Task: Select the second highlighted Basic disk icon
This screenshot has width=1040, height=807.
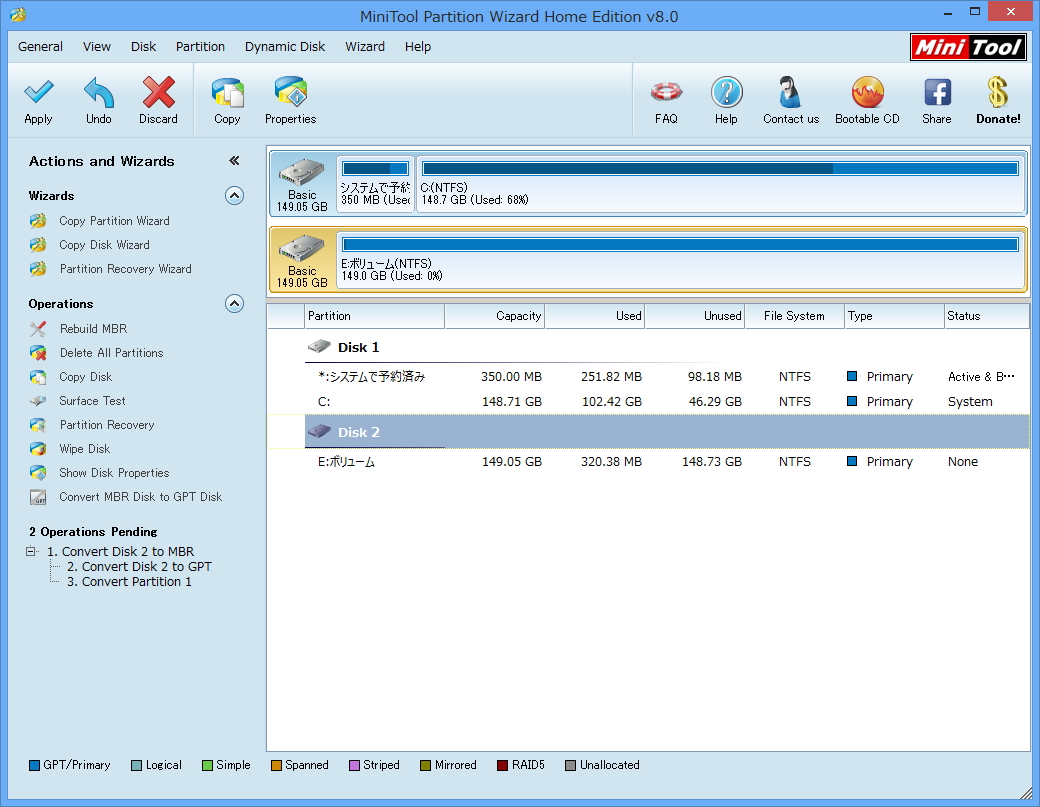Action: pos(302,260)
